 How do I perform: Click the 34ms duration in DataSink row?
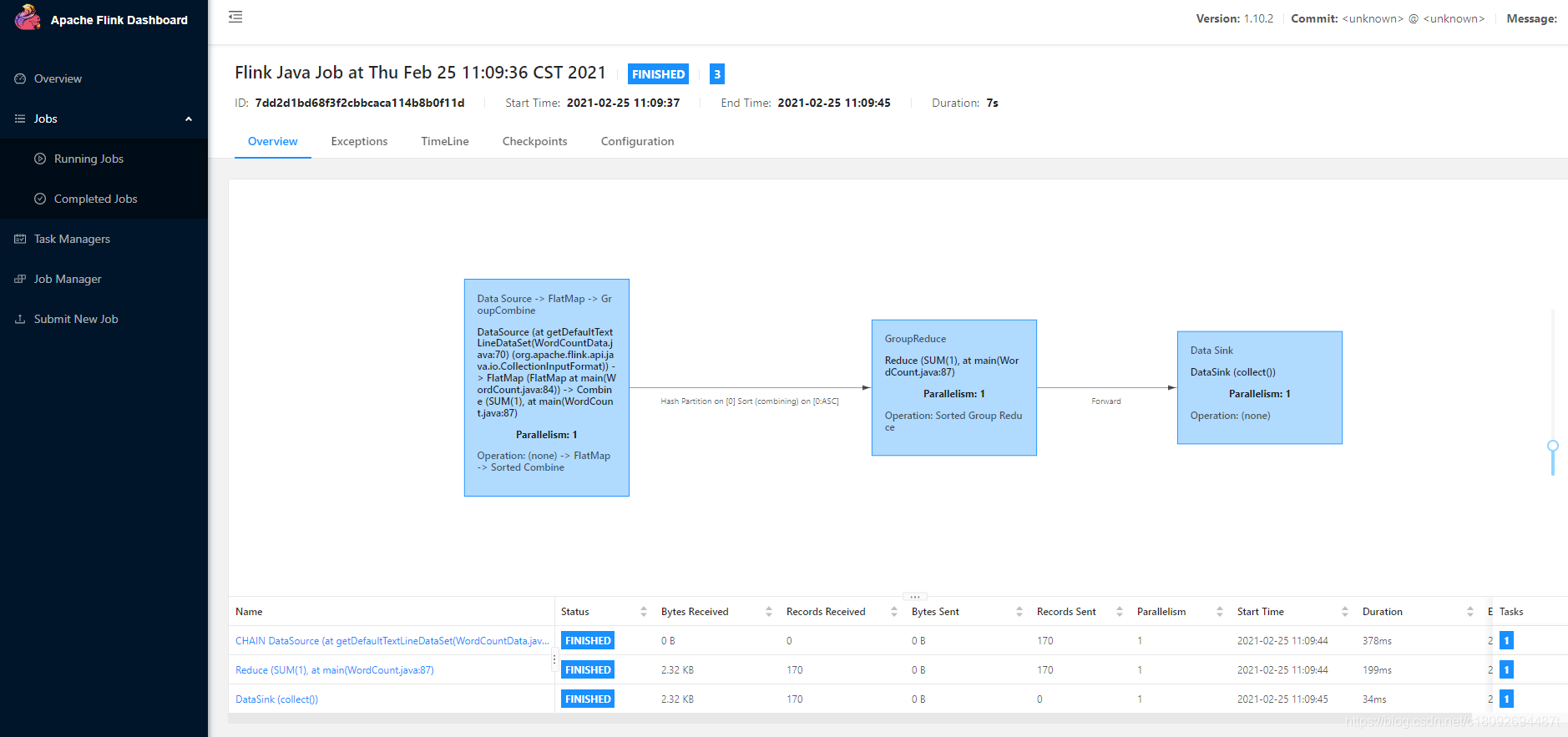pyautogui.click(x=1374, y=699)
